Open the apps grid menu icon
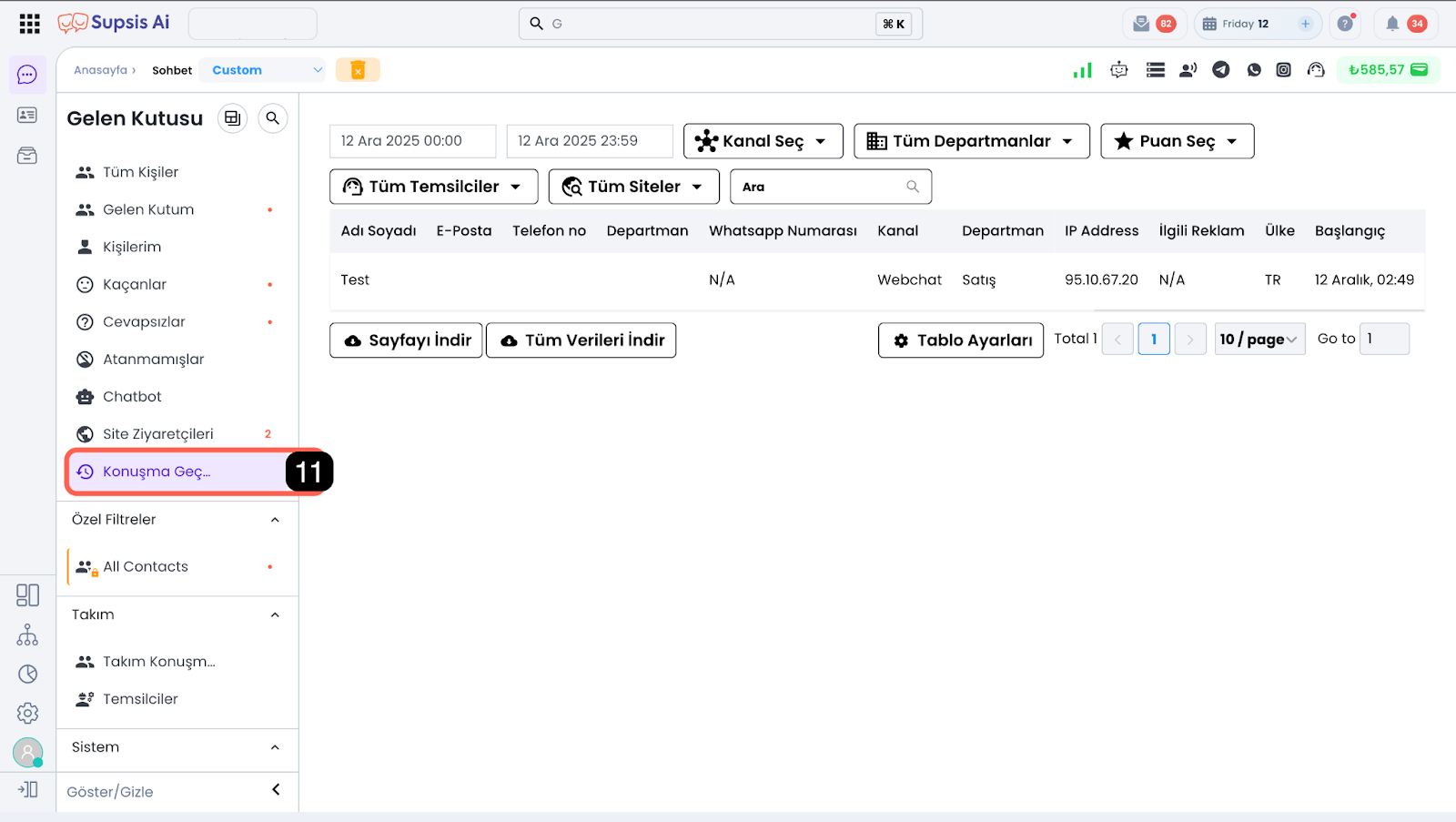This screenshot has height=822, width=1456. pos(29,24)
